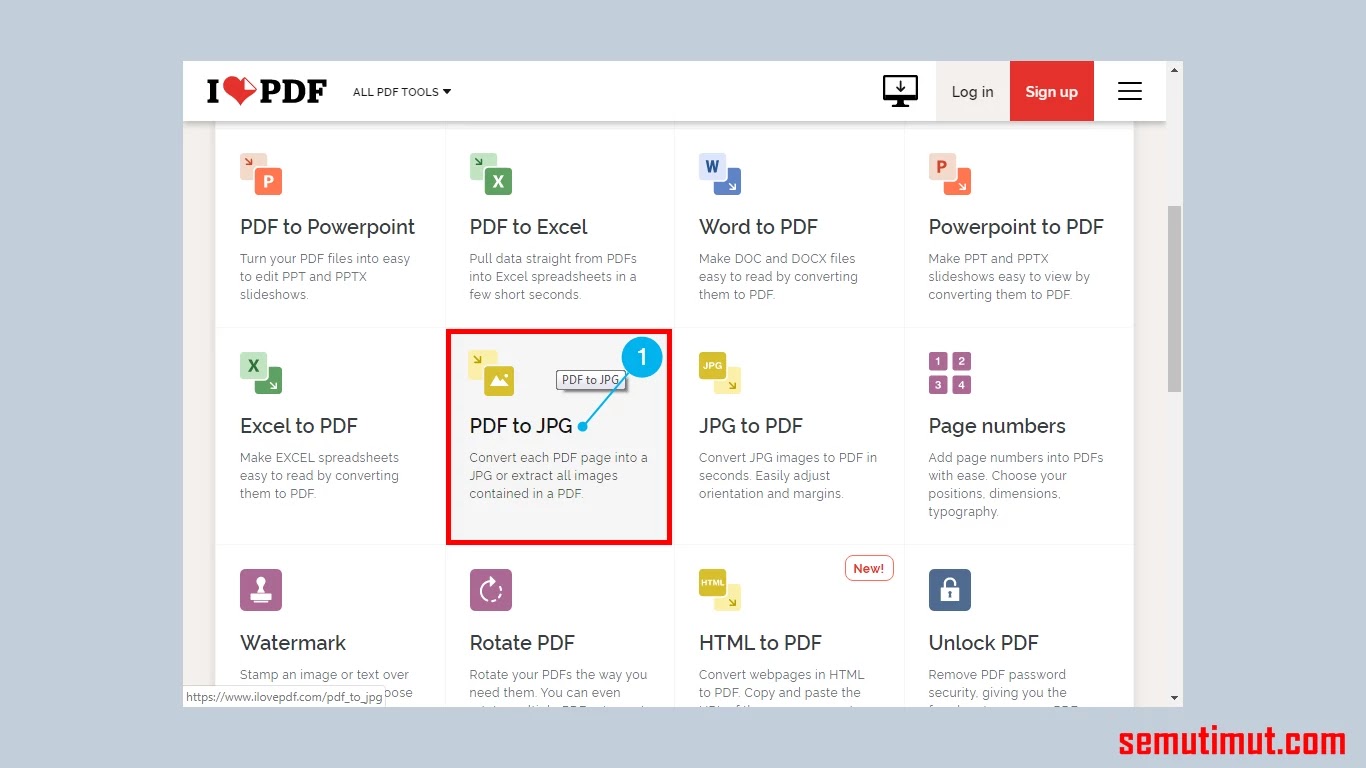
Task: Open the Powerpoint to PDF title
Action: tap(1016, 227)
